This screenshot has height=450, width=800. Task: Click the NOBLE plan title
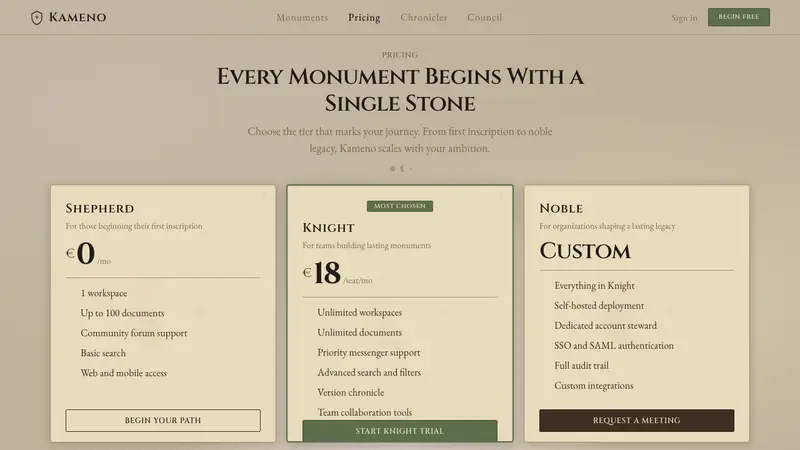pos(561,208)
